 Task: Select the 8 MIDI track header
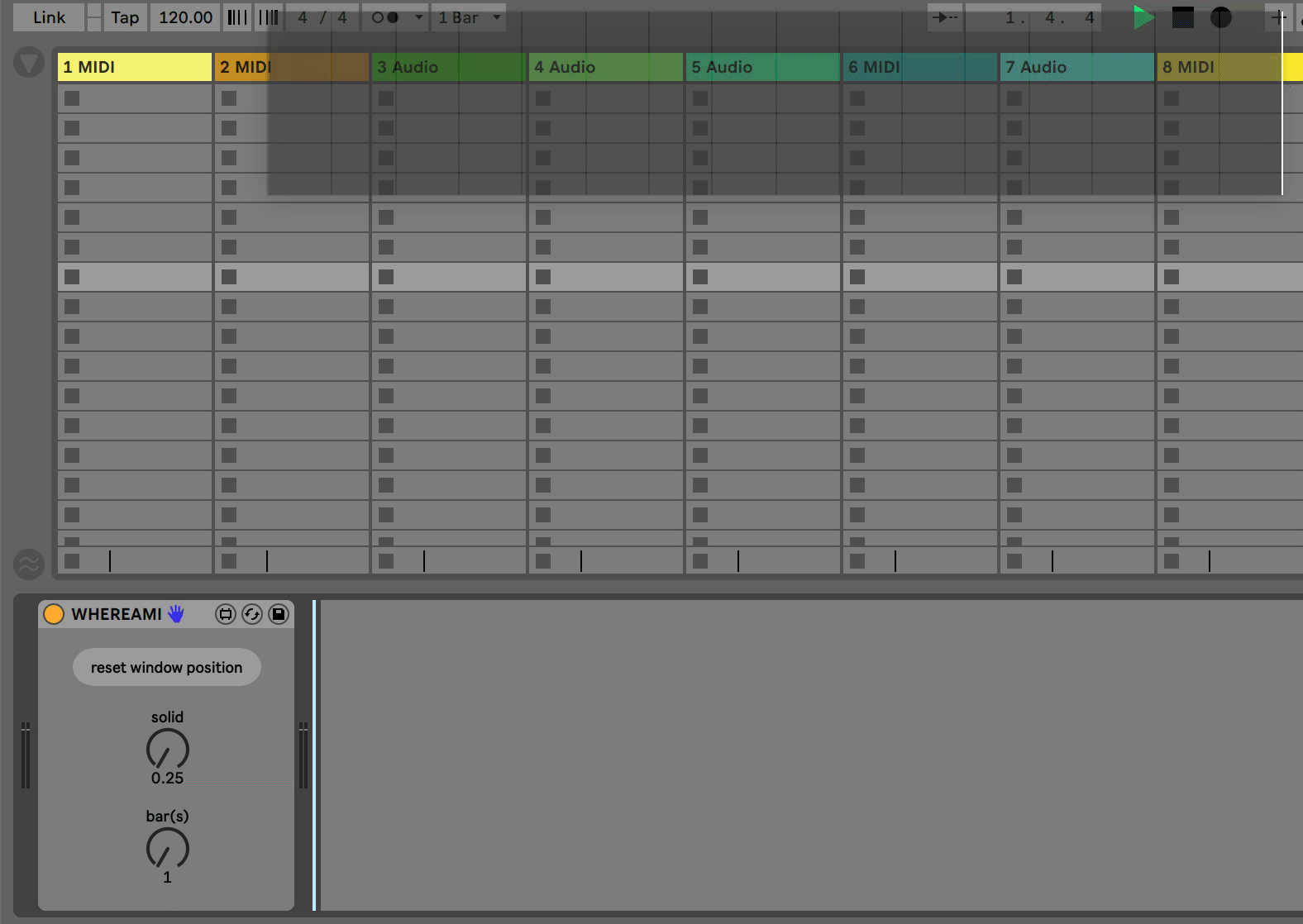pos(1230,67)
